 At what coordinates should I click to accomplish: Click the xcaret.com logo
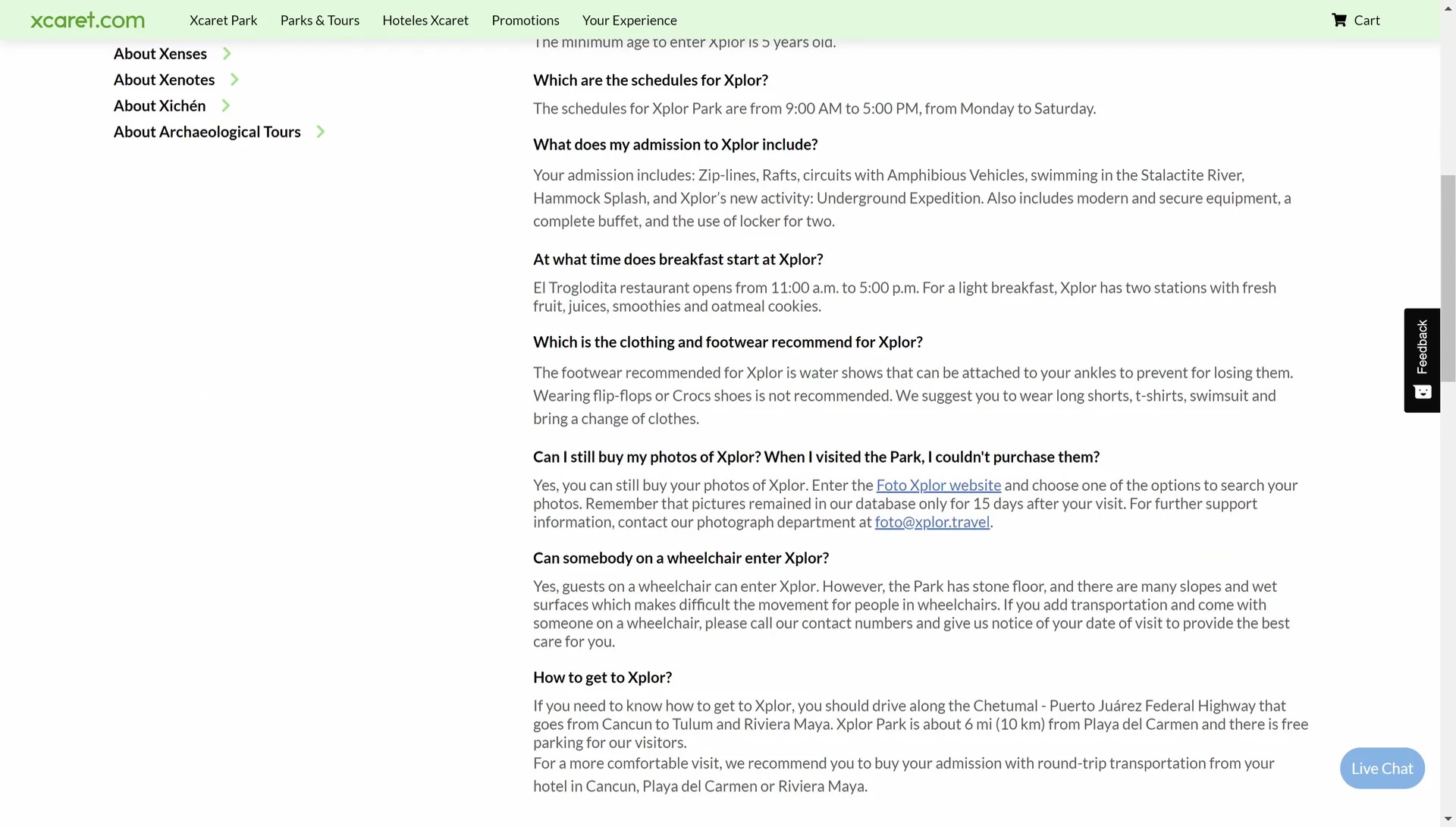click(x=87, y=20)
